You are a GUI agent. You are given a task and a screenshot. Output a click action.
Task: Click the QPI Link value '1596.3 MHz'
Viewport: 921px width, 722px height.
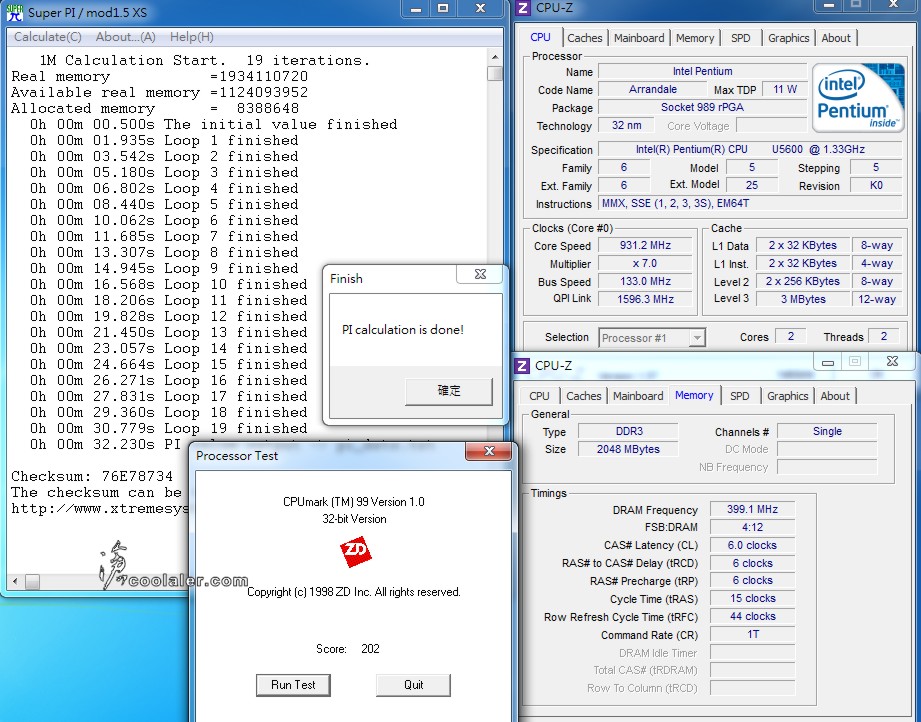click(645, 299)
